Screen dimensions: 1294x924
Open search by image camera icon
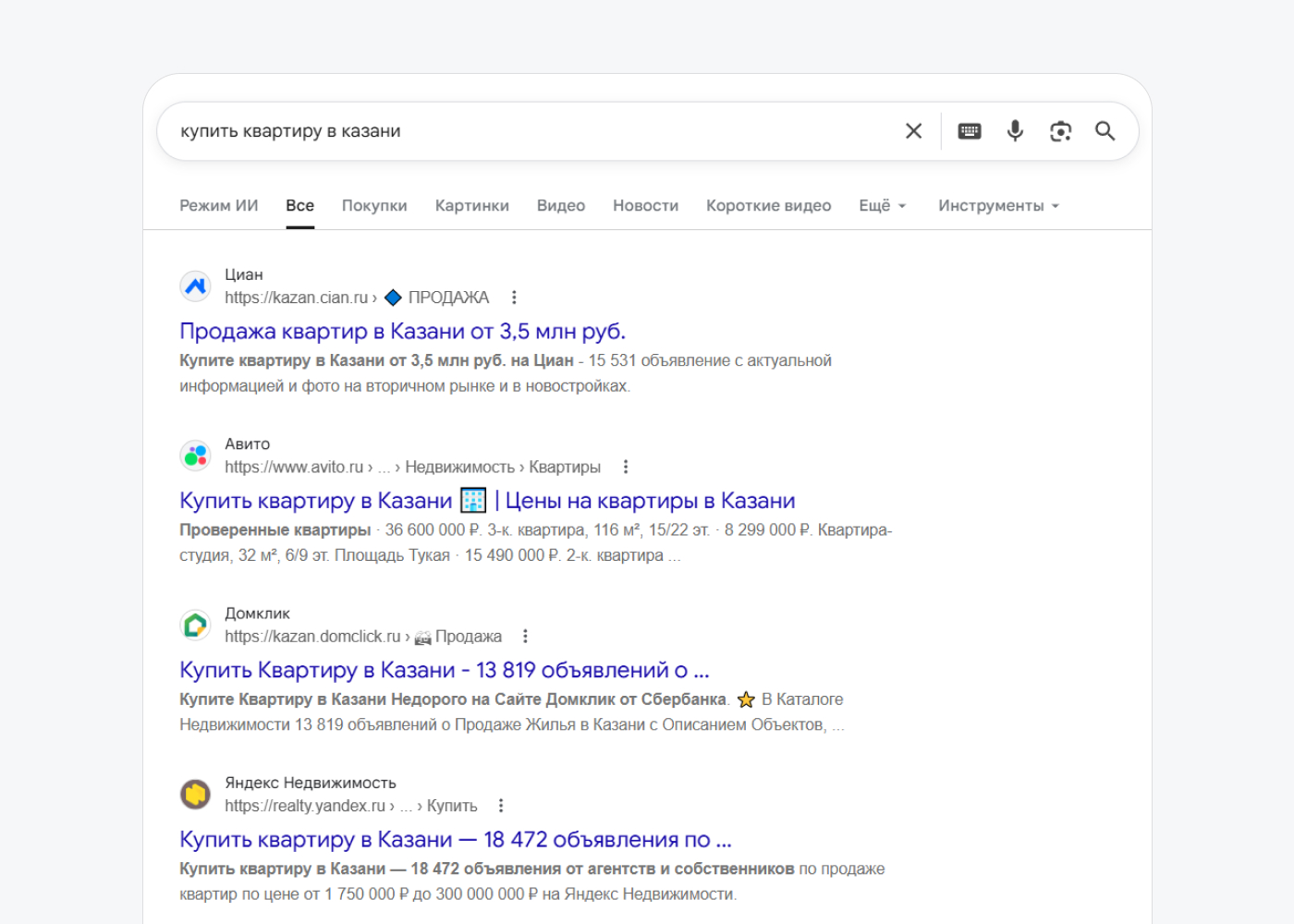coord(1060,131)
